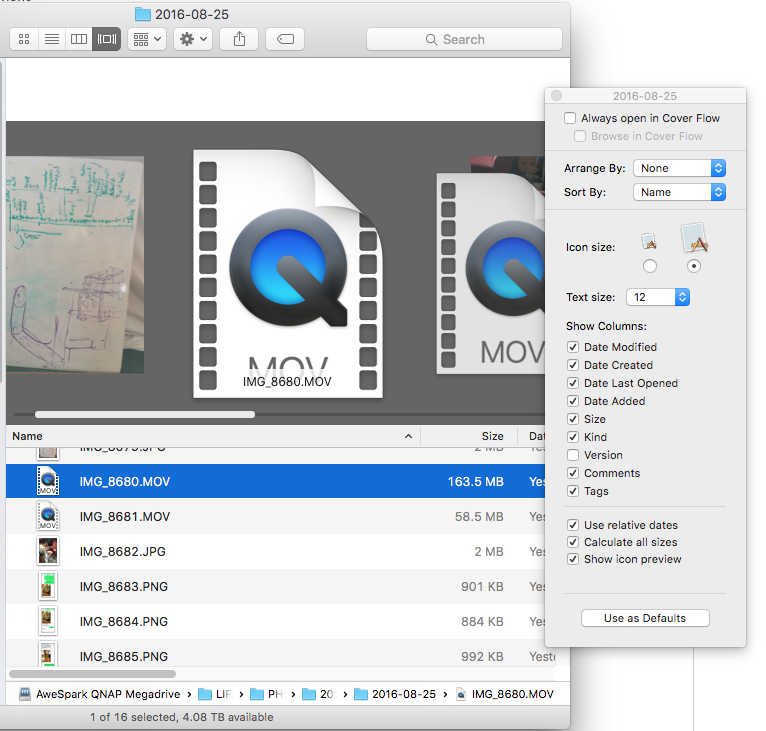Switch to list view in the toolbar
The width and height of the screenshot is (766, 731).
coord(51,39)
